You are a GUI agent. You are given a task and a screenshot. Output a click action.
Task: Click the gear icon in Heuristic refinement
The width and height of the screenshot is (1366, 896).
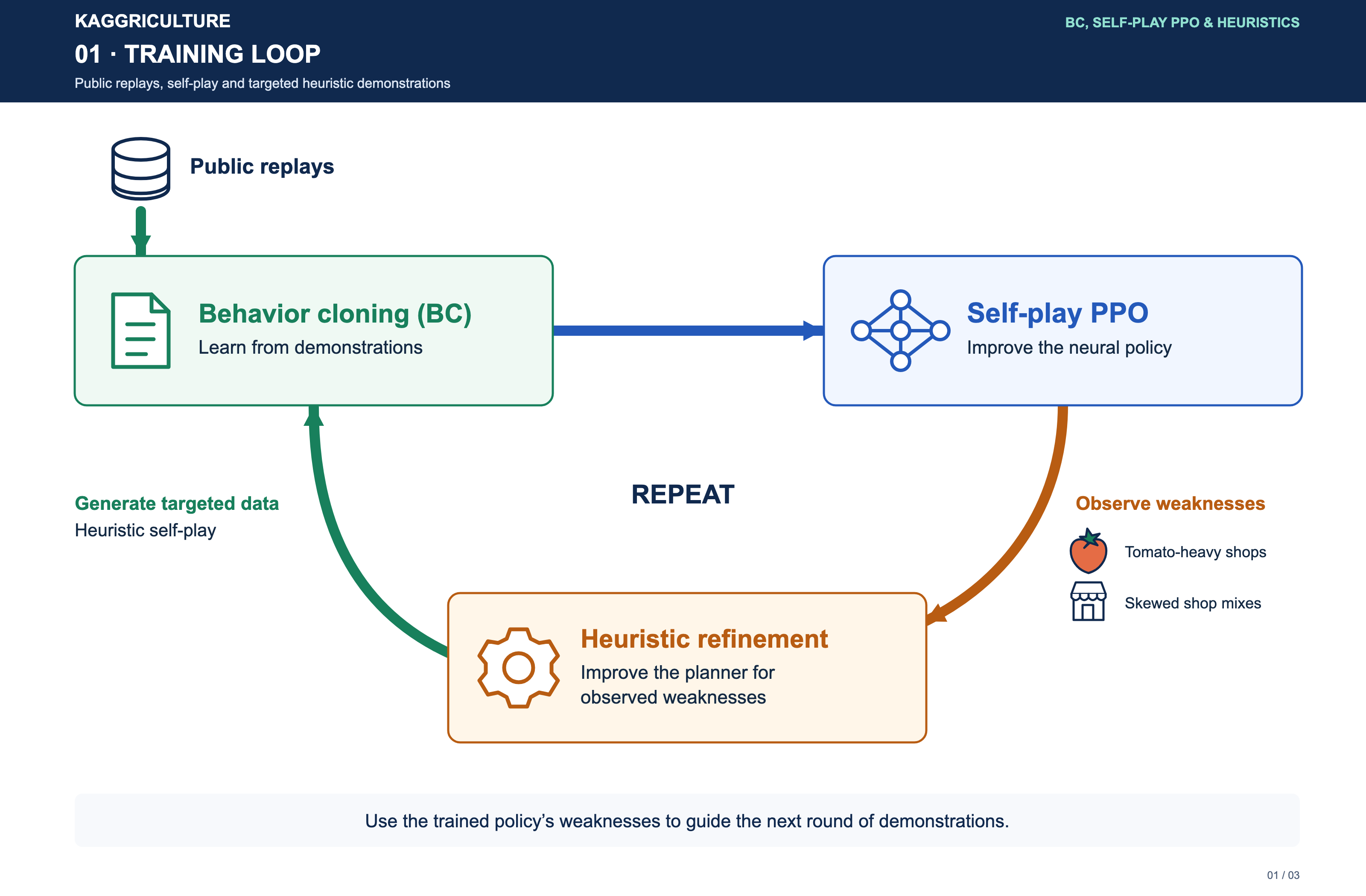[518, 667]
